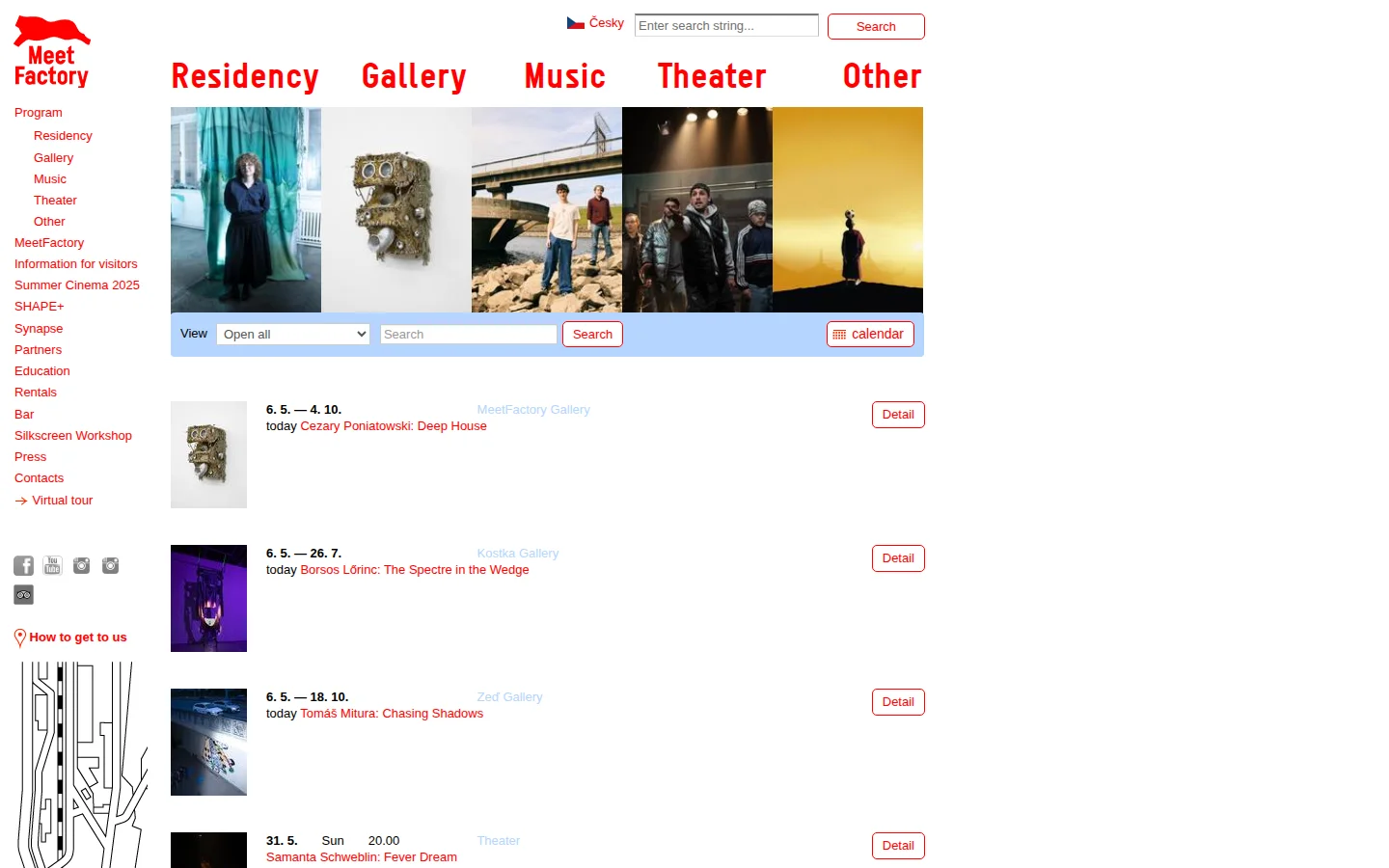The width and height of the screenshot is (1389, 868).
Task: Expand the View 'Open all' dropdown
Action: pos(293,334)
